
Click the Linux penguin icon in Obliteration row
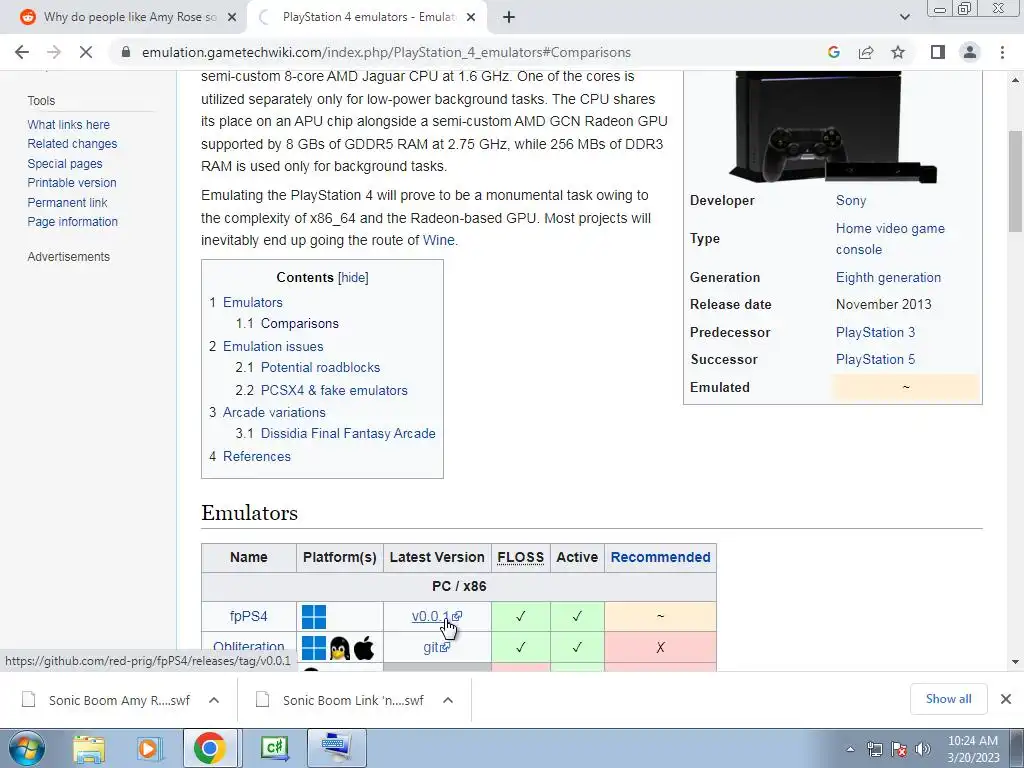(x=340, y=648)
